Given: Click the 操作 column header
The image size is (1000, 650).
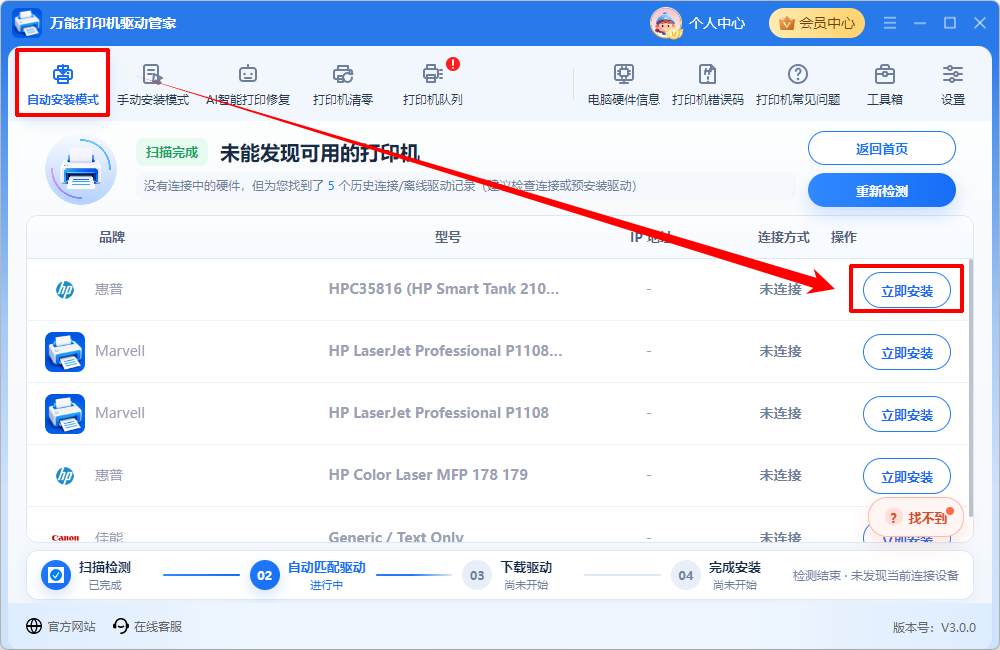Looking at the screenshot, I should (843, 237).
